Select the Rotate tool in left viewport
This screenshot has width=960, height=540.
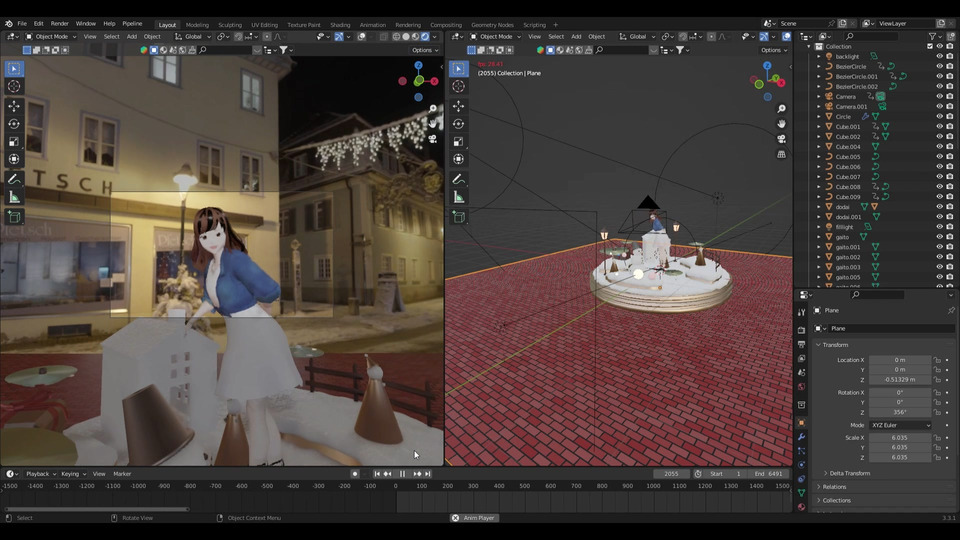pos(13,124)
